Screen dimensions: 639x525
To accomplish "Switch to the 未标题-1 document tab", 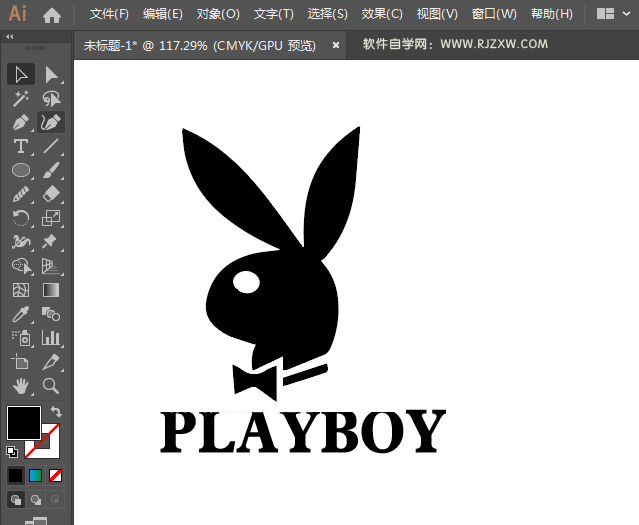I will [200, 45].
